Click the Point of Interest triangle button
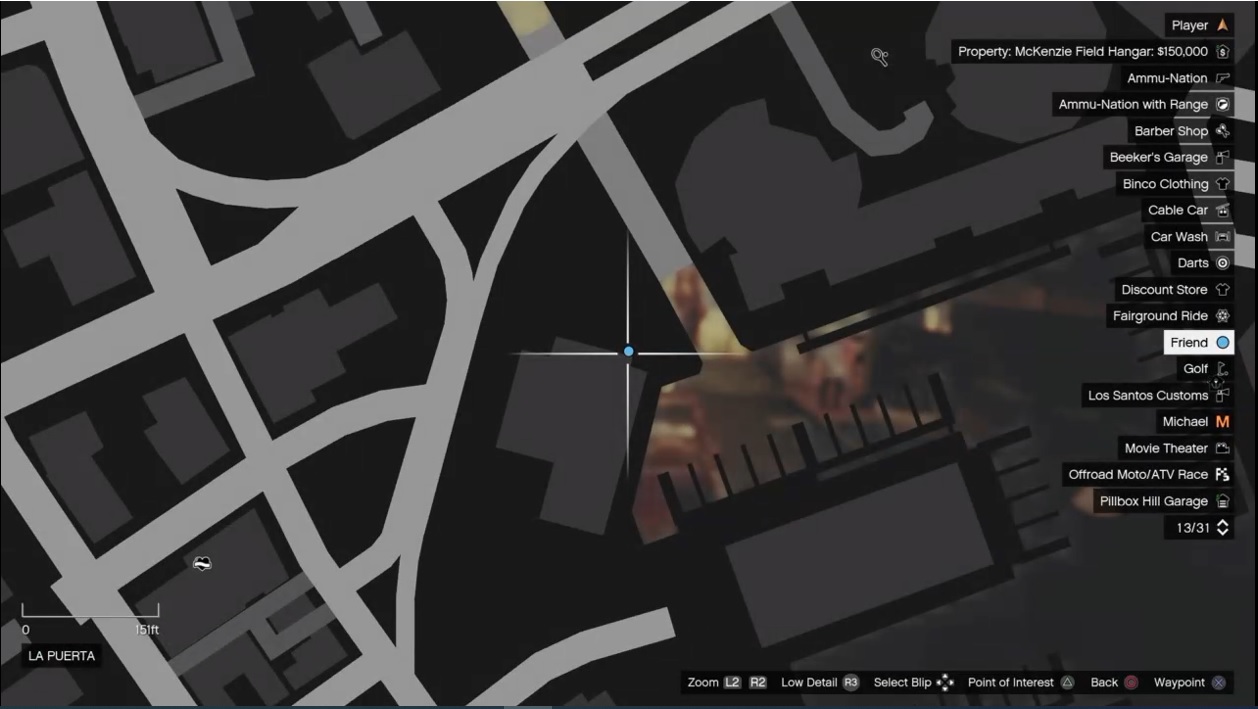The width and height of the screenshot is (1258, 709). point(1067,682)
